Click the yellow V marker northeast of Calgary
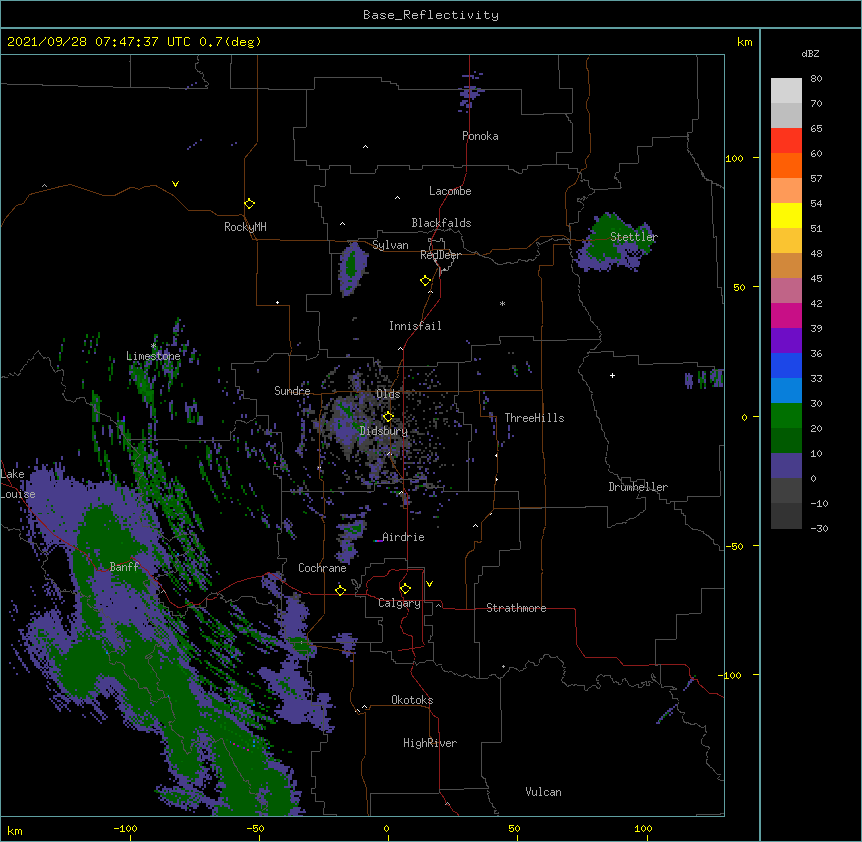Screen dimensions: 862x842 (x=429, y=584)
